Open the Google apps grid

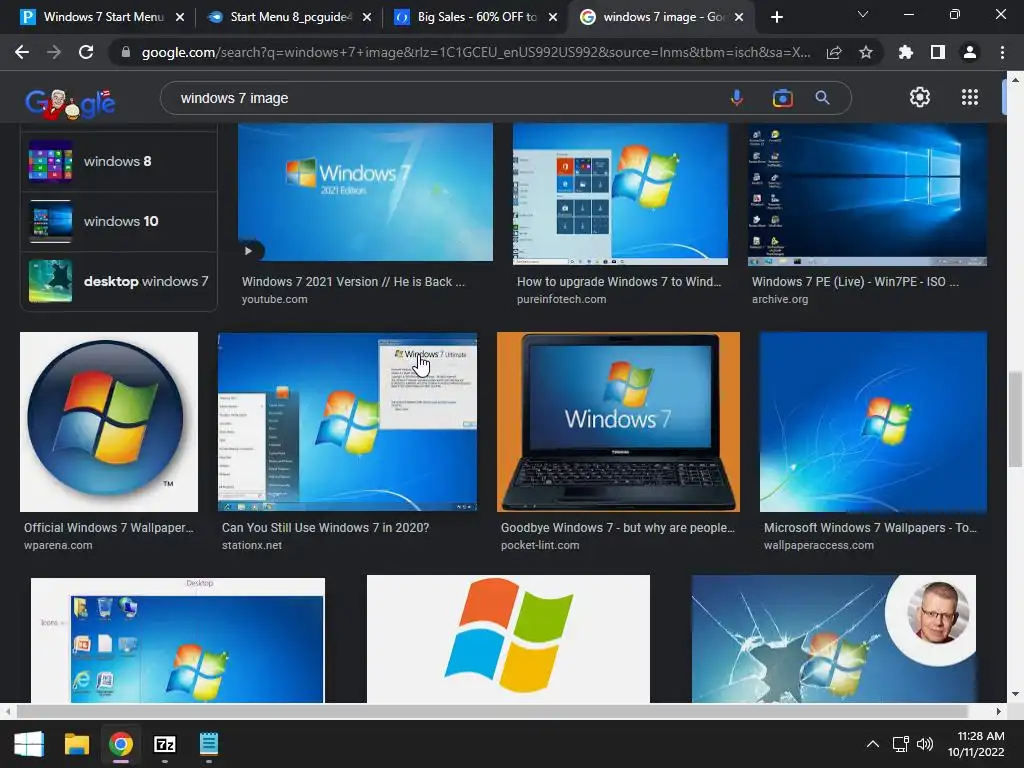pos(970,97)
